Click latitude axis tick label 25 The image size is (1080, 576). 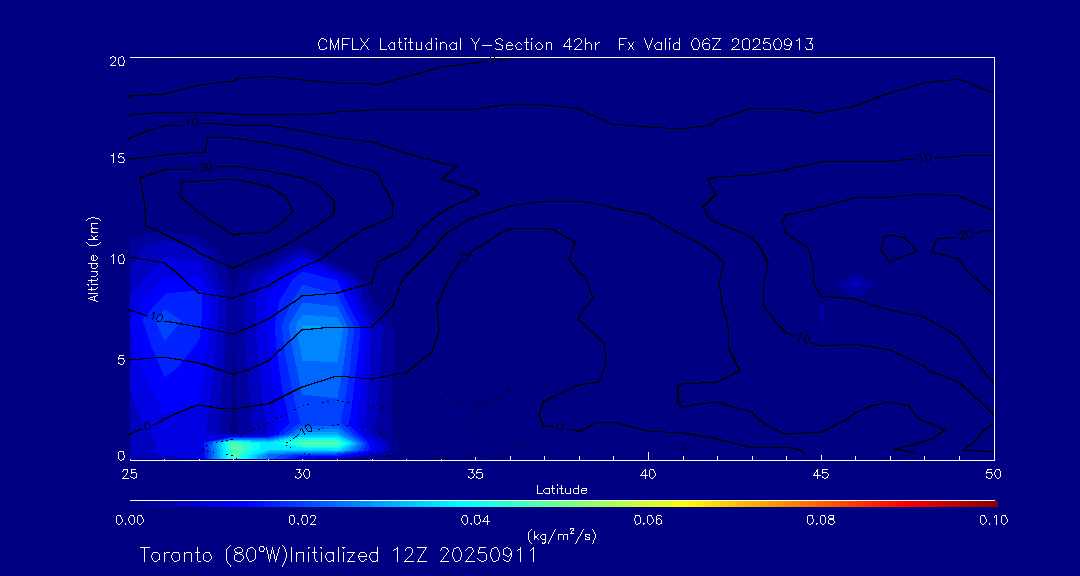(129, 474)
